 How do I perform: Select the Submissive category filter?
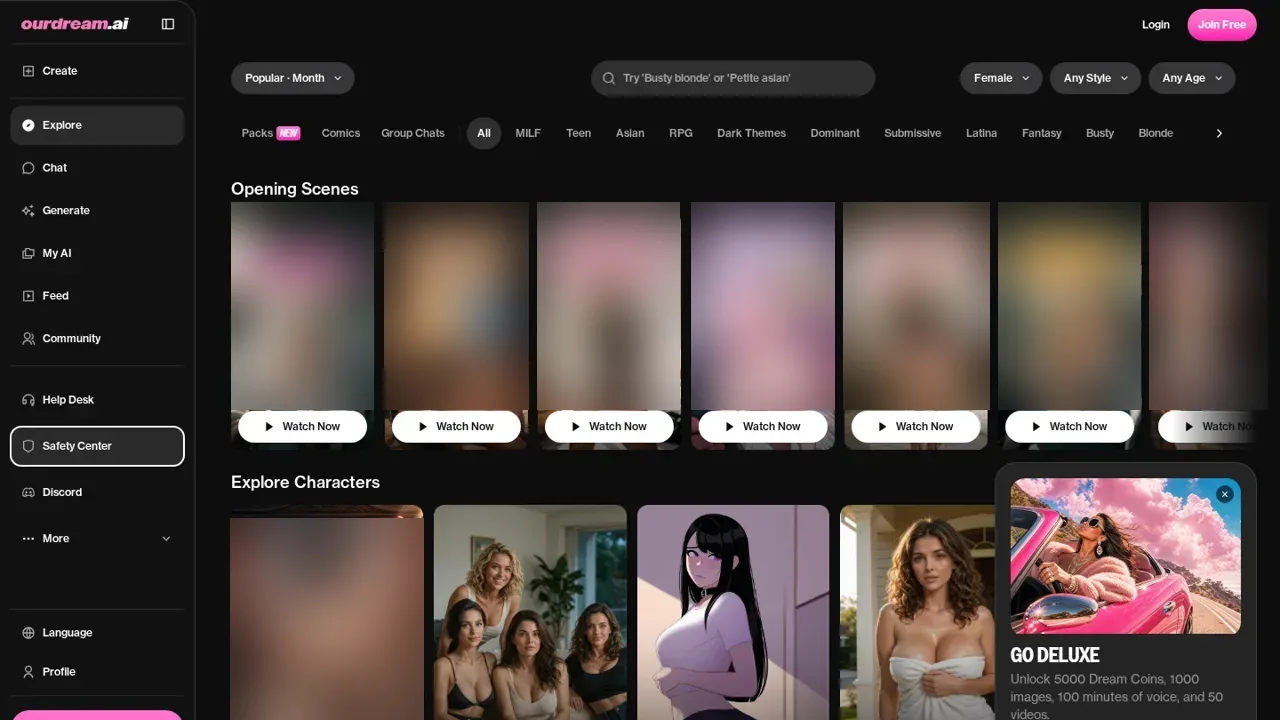[913, 133]
